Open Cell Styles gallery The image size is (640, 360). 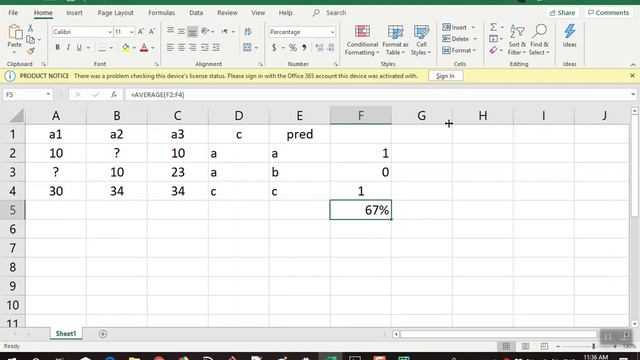pos(421,40)
